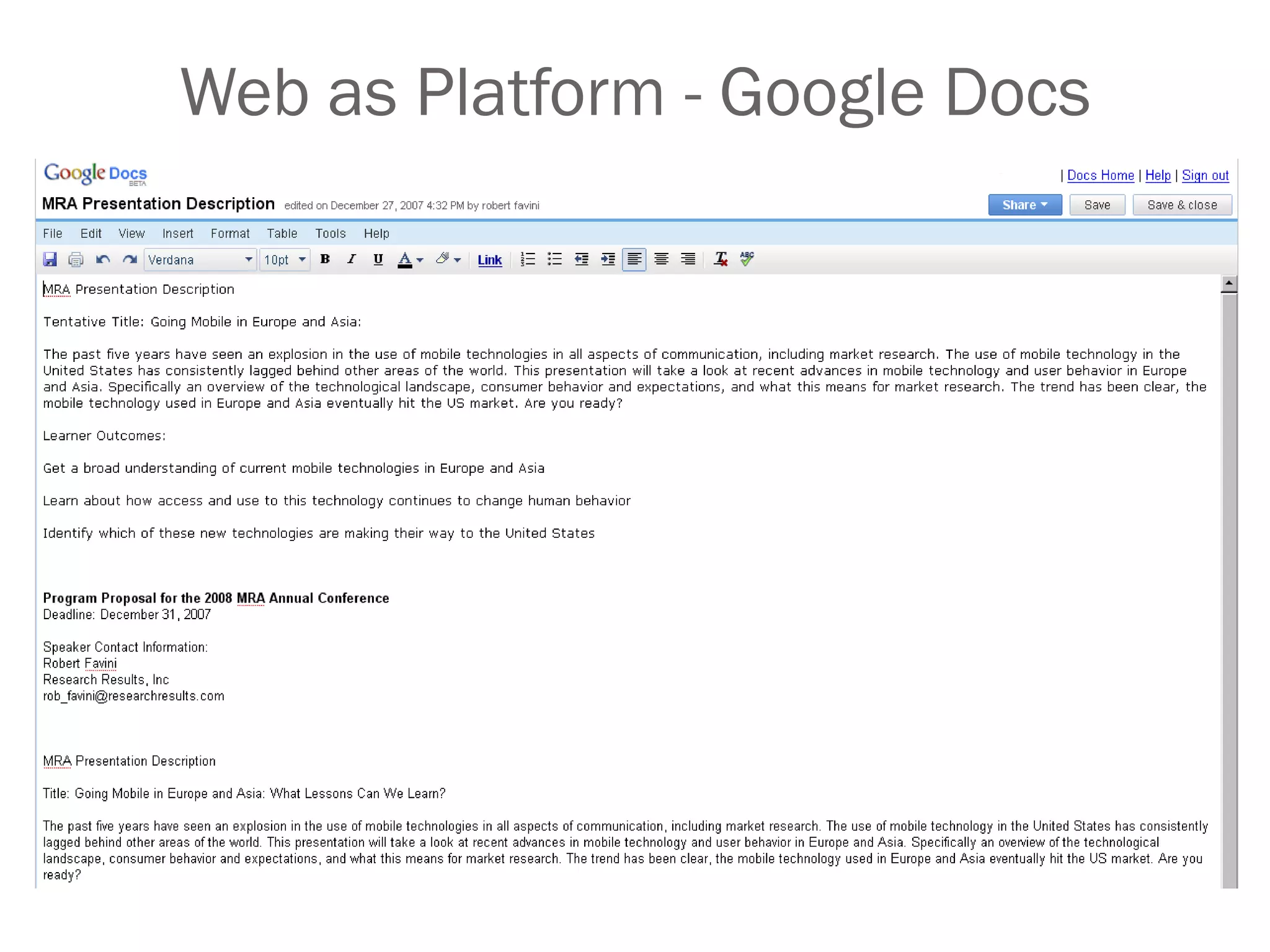Click the Print icon in toolbar
Viewport: 1270px width, 952px height.
(x=76, y=259)
